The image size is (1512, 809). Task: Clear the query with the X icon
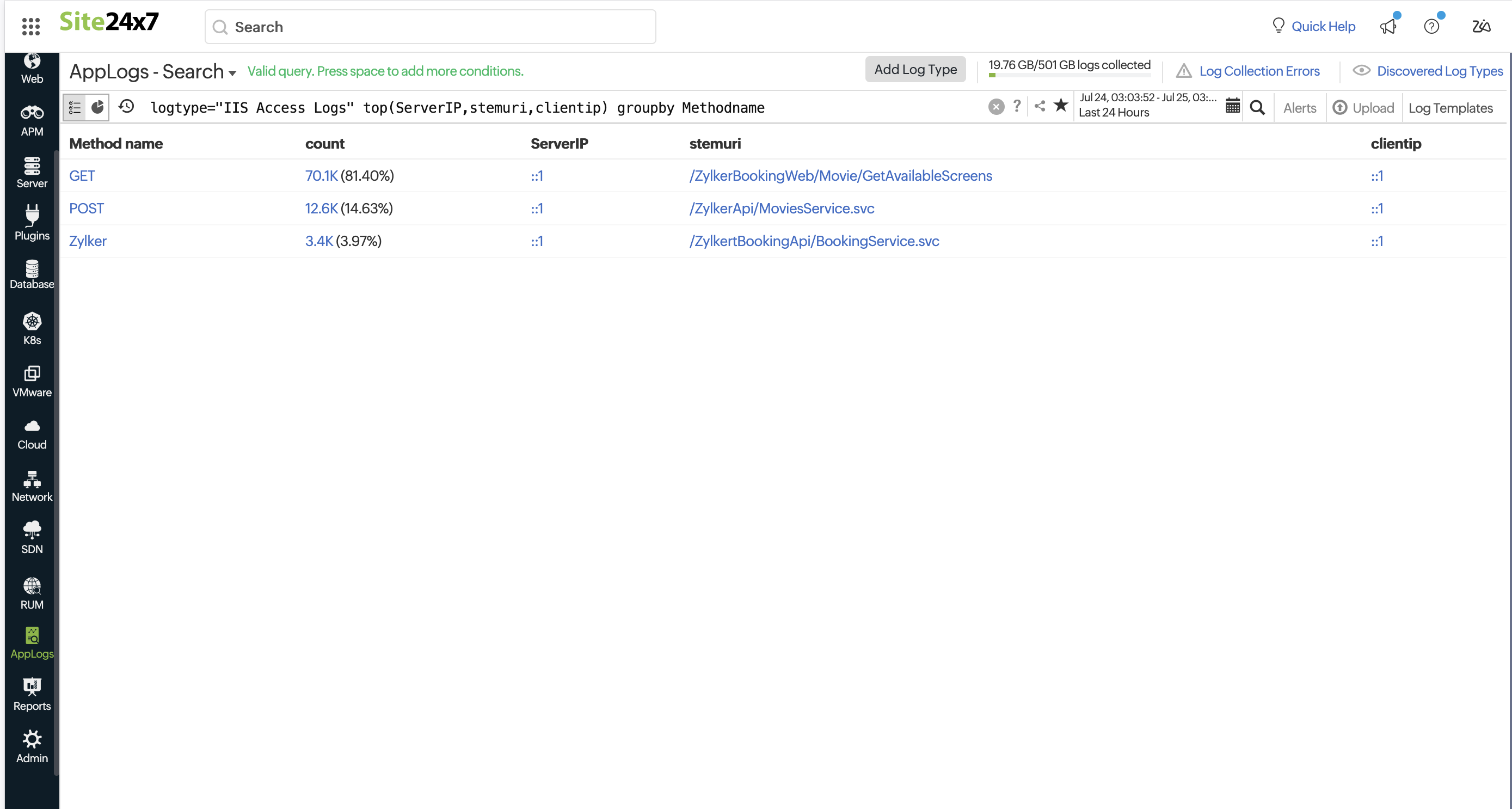coord(996,106)
